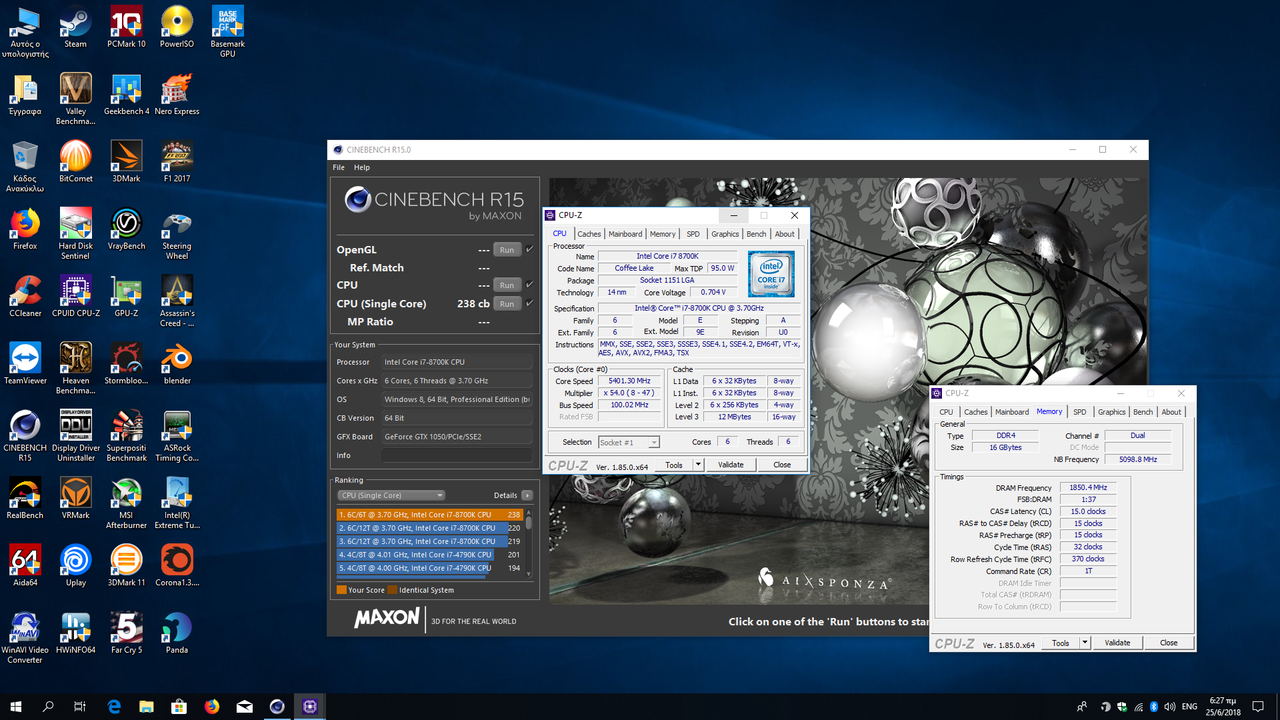Expand the ranking Details arrow button
Image resolution: width=1280 pixels, height=720 pixels.
[527, 495]
